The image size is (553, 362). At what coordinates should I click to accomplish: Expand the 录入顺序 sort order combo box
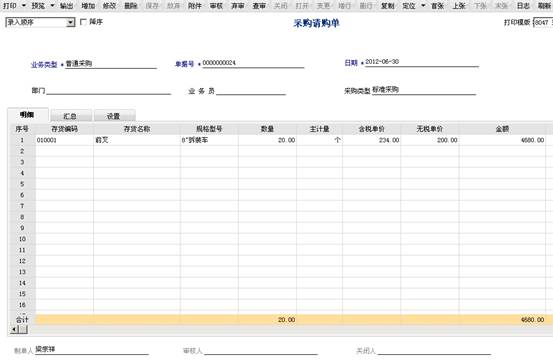(x=71, y=23)
